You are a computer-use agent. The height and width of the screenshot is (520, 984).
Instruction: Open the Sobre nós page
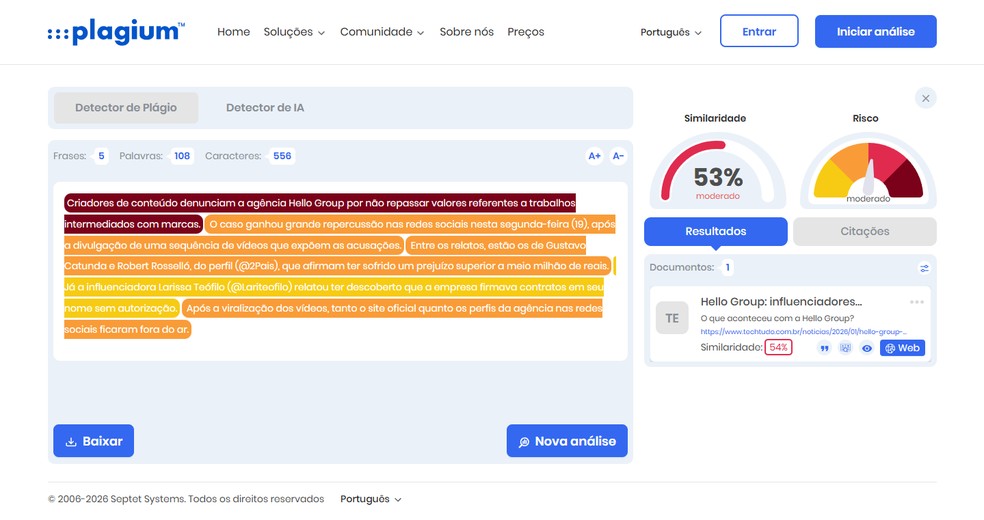[466, 32]
